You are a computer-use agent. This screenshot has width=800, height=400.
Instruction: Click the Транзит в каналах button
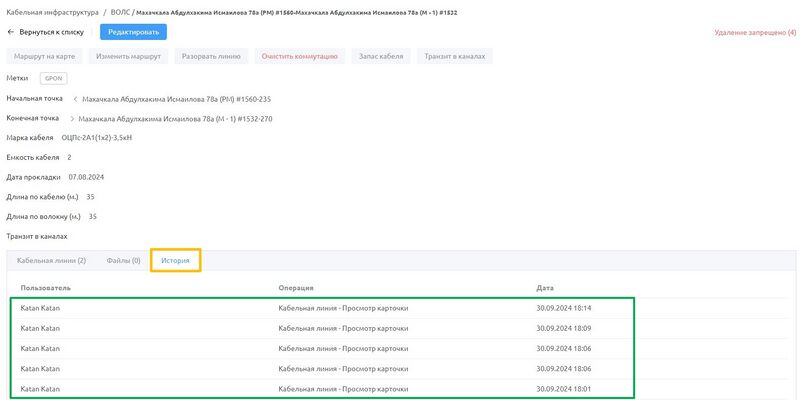tap(455, 56)
